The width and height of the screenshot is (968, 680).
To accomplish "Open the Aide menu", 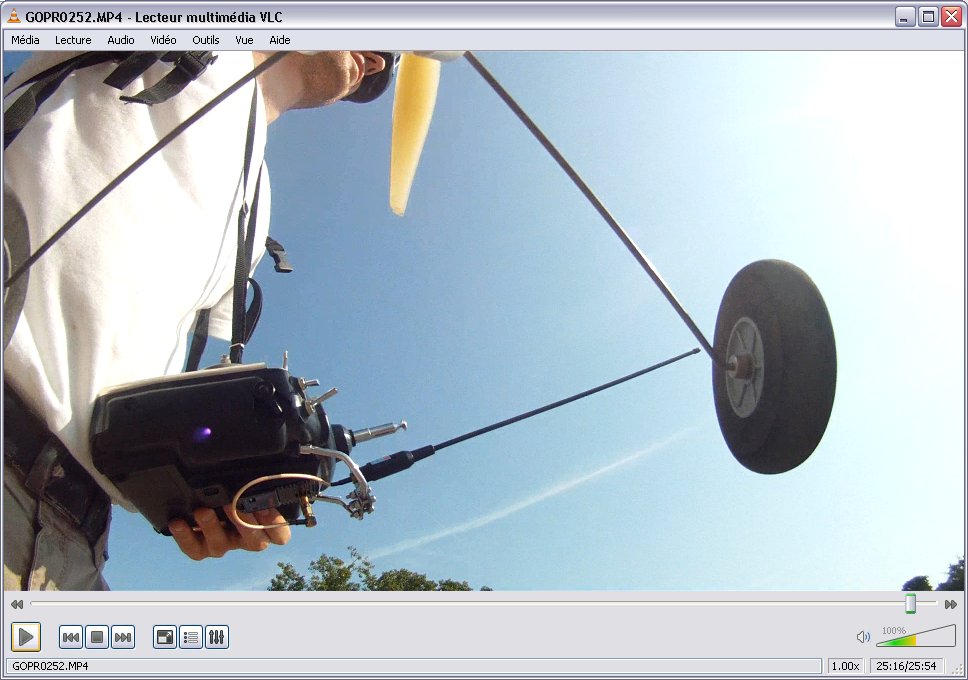I will 279,40.
